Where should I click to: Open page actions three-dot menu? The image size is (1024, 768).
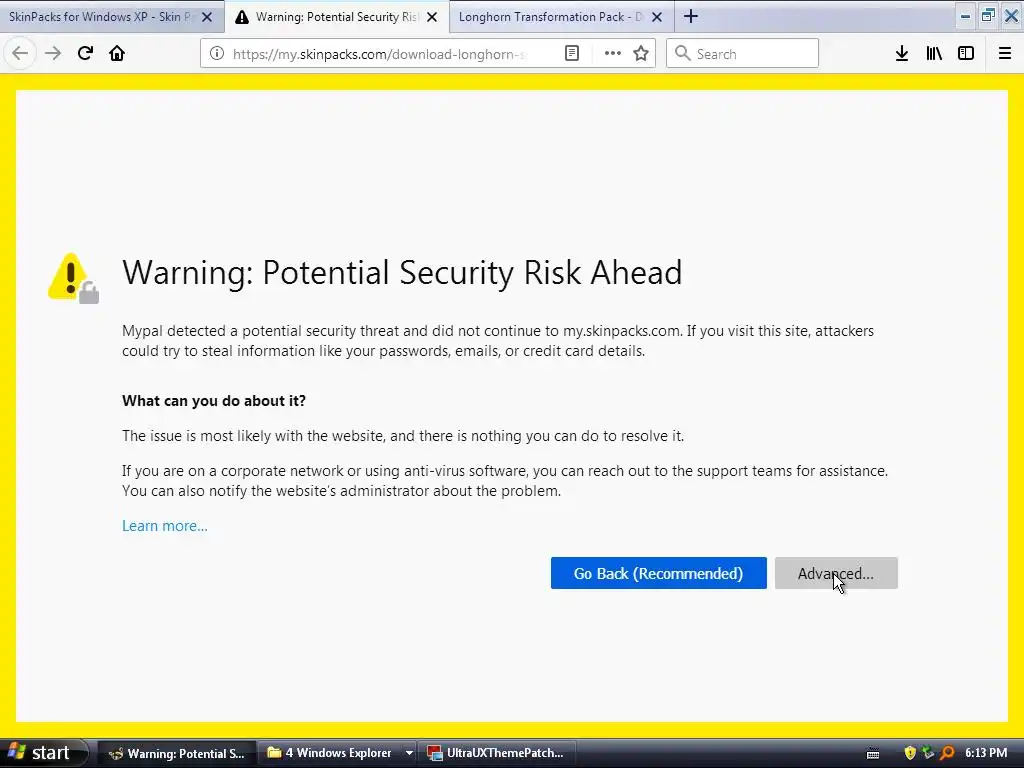(x=613, y=54)
